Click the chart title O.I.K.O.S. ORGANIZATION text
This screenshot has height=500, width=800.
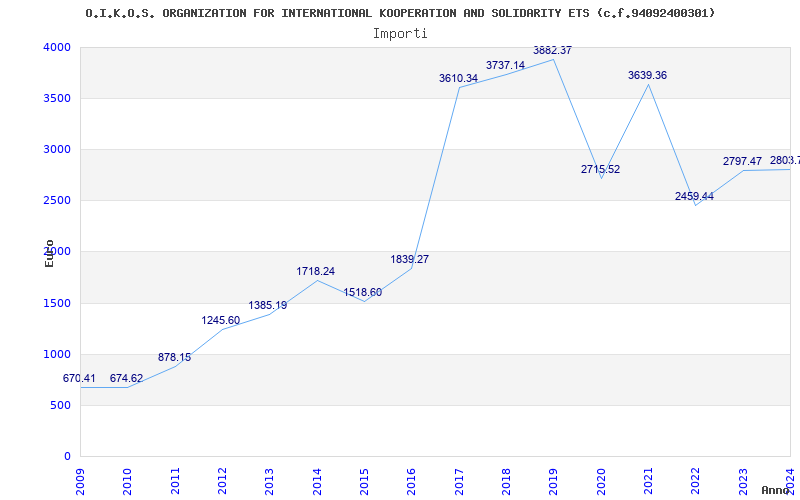(400, 13)
